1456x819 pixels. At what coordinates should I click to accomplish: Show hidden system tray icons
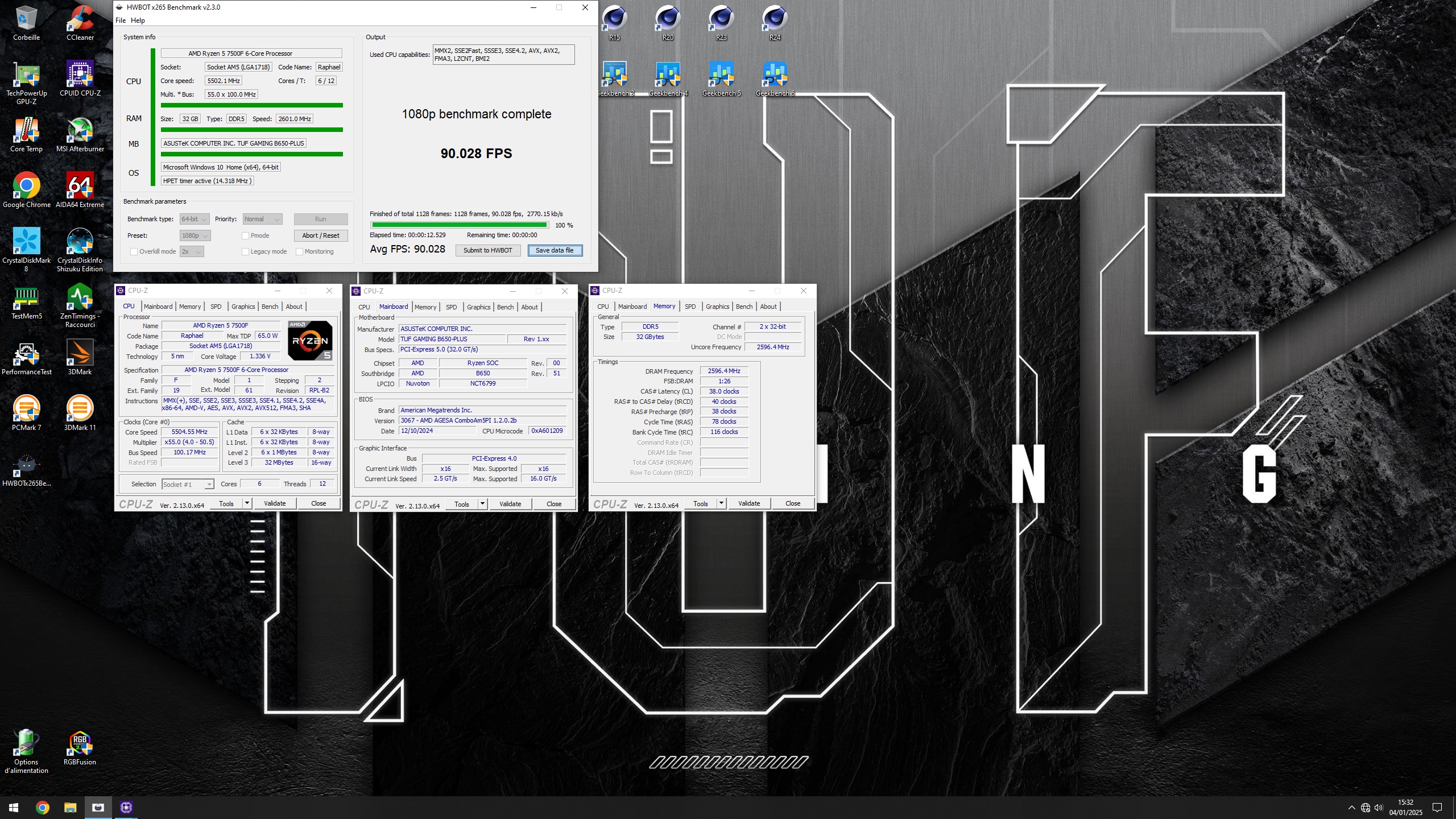click(1351, 808)
